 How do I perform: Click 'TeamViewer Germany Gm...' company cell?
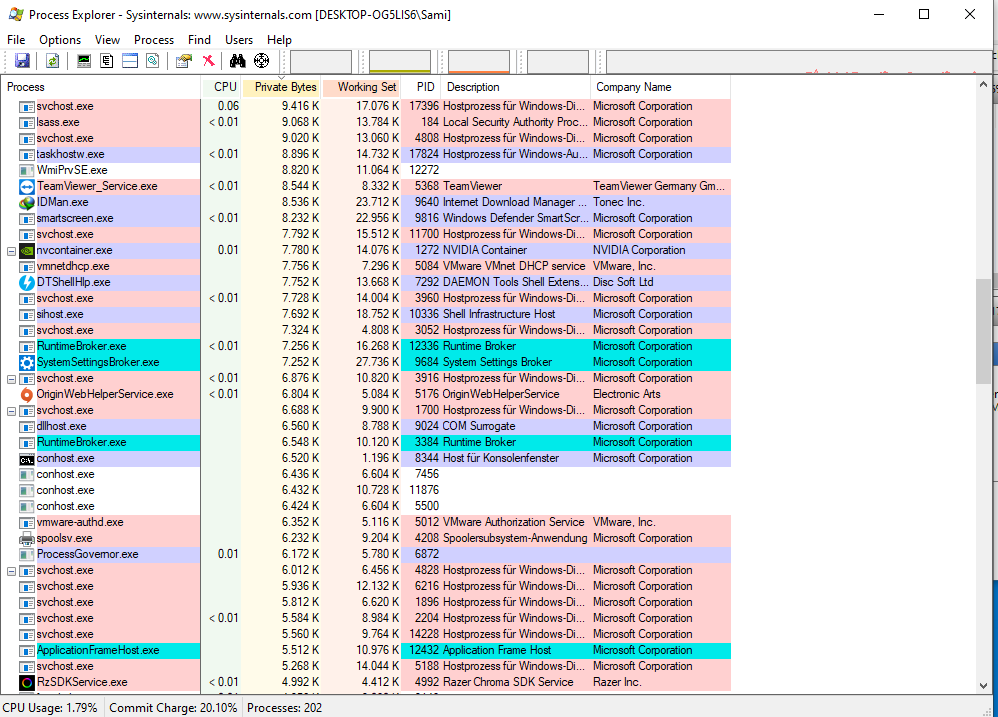pos(659,186)
